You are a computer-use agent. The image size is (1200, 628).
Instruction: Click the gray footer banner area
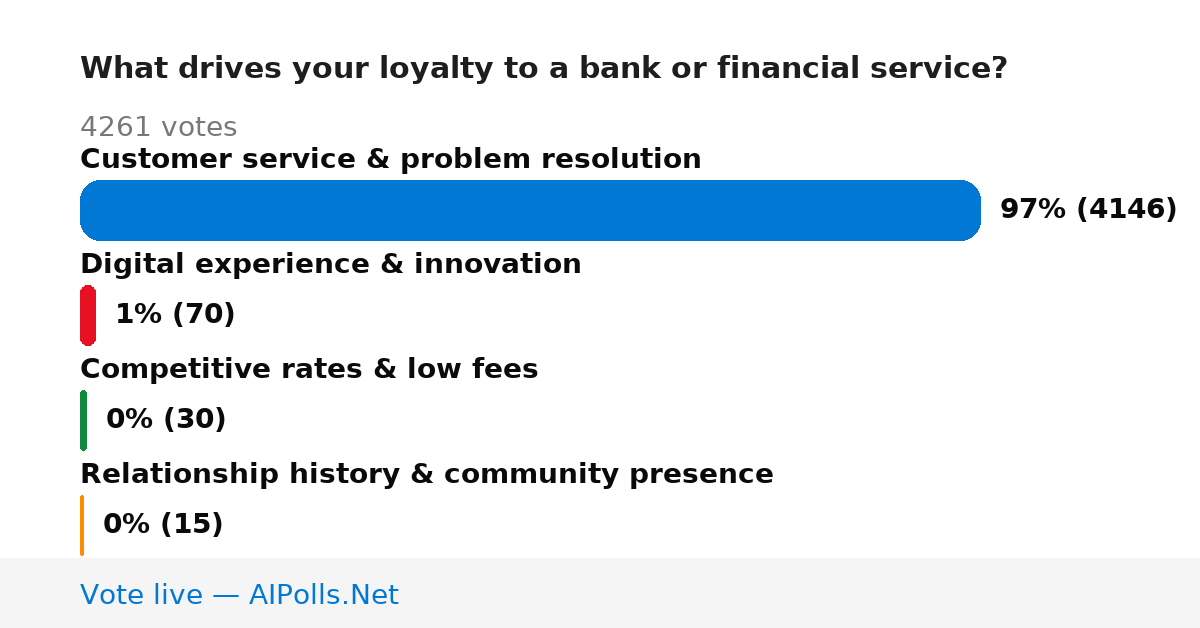(x=600, y=593)
